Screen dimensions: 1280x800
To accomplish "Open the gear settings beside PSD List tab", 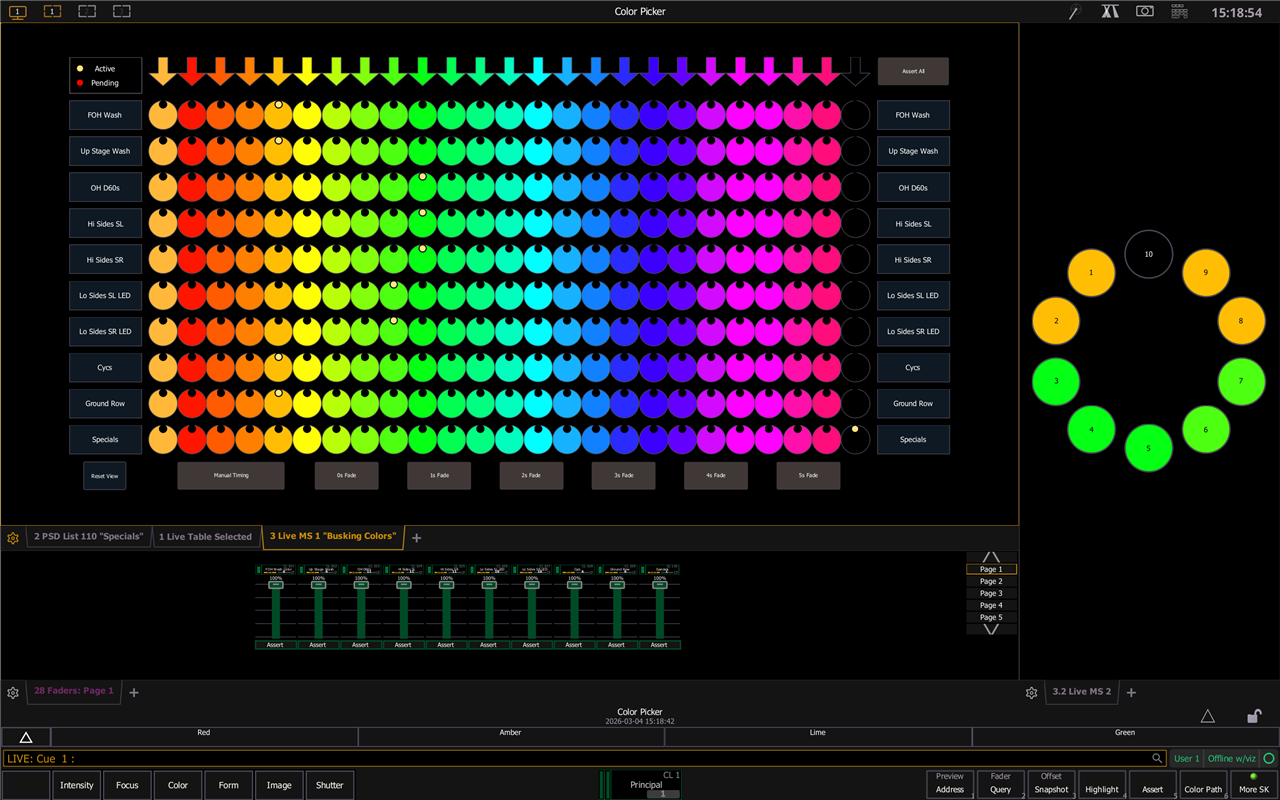I will pos(13,538).
